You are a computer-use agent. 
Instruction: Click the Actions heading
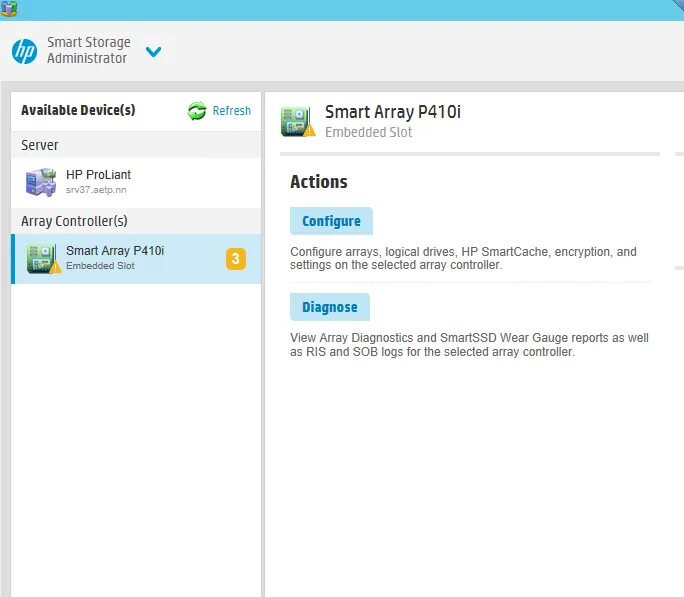point(319,182)
